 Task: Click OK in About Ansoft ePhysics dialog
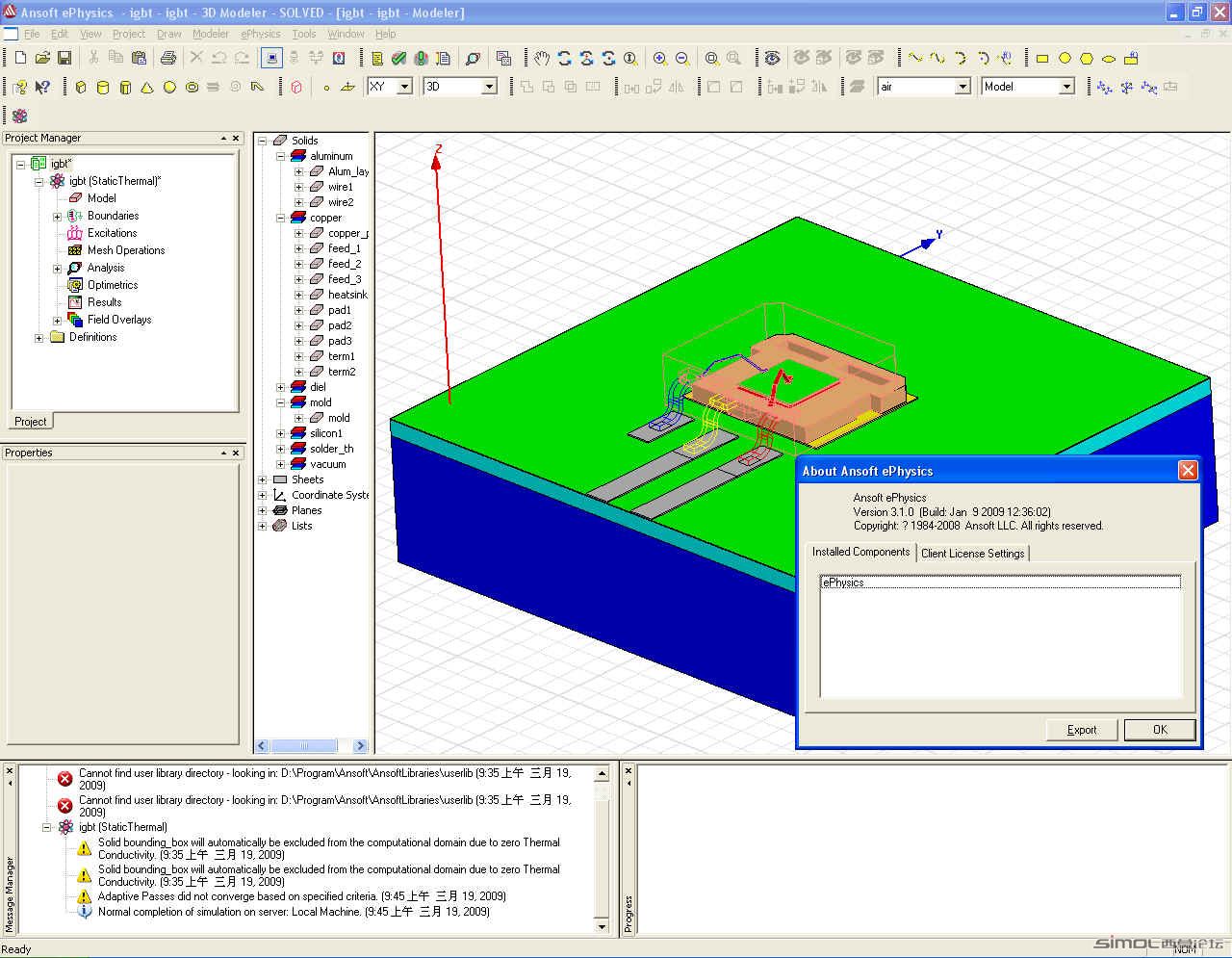[1160, 730]
